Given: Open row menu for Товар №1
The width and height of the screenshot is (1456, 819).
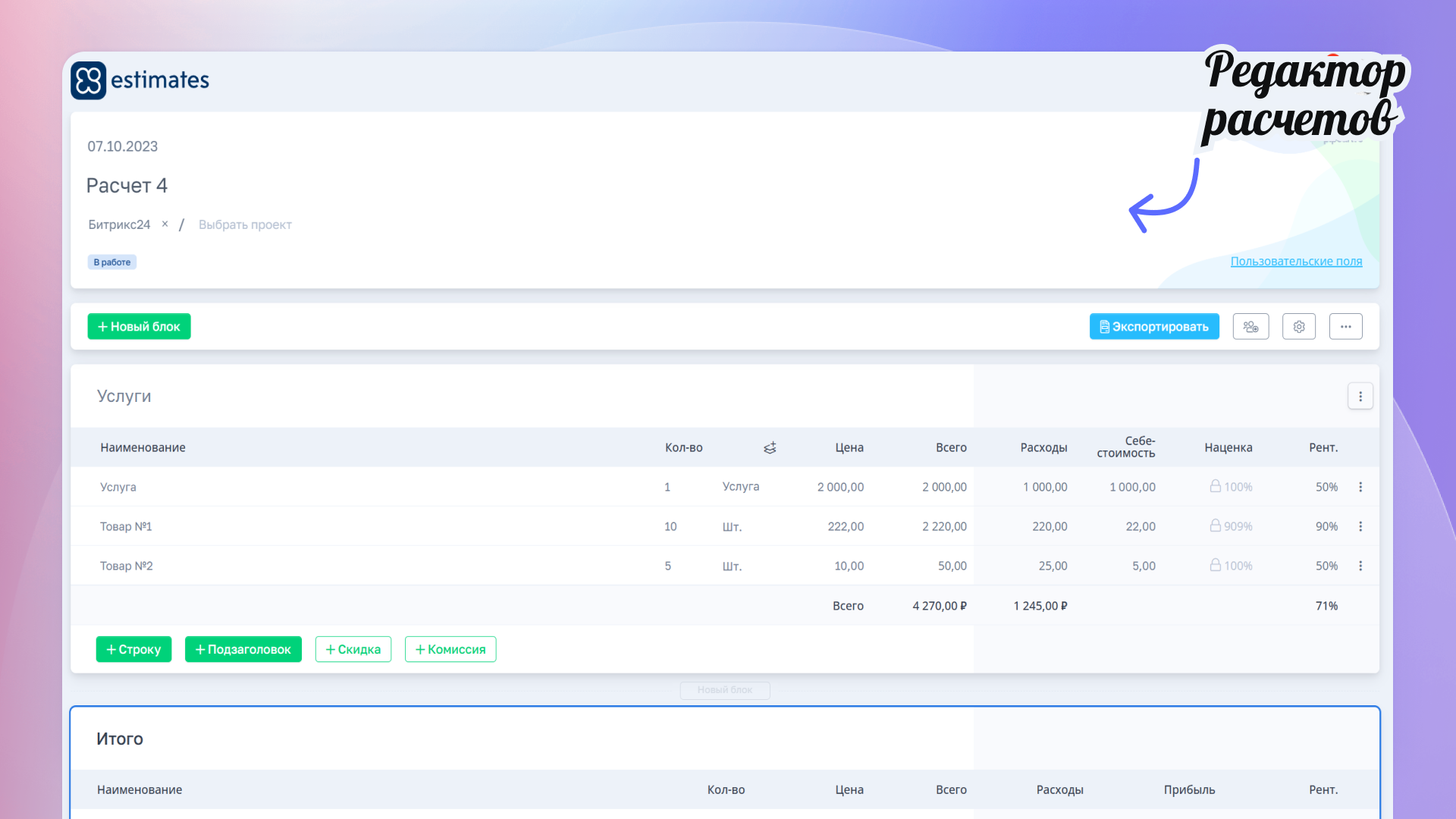Looking at the screenshot, I should [1360, 526].
